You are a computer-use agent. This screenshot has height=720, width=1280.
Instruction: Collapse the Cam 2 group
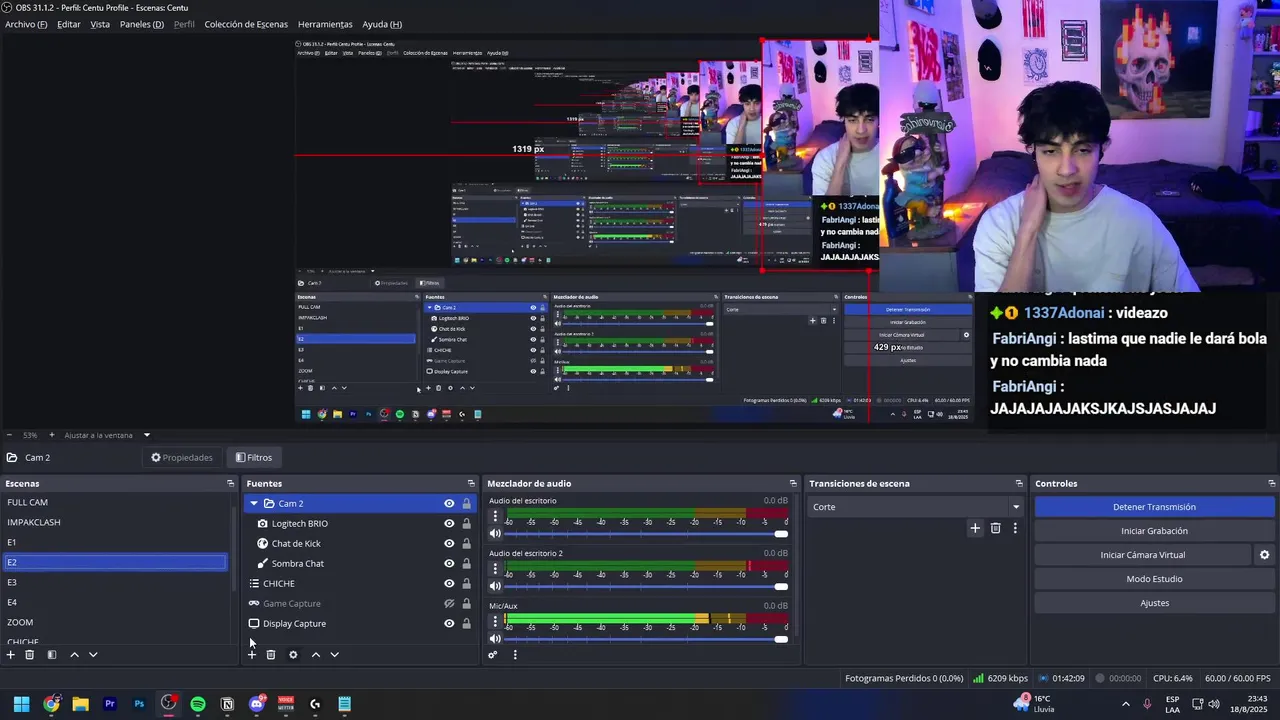tap(254, 504)
